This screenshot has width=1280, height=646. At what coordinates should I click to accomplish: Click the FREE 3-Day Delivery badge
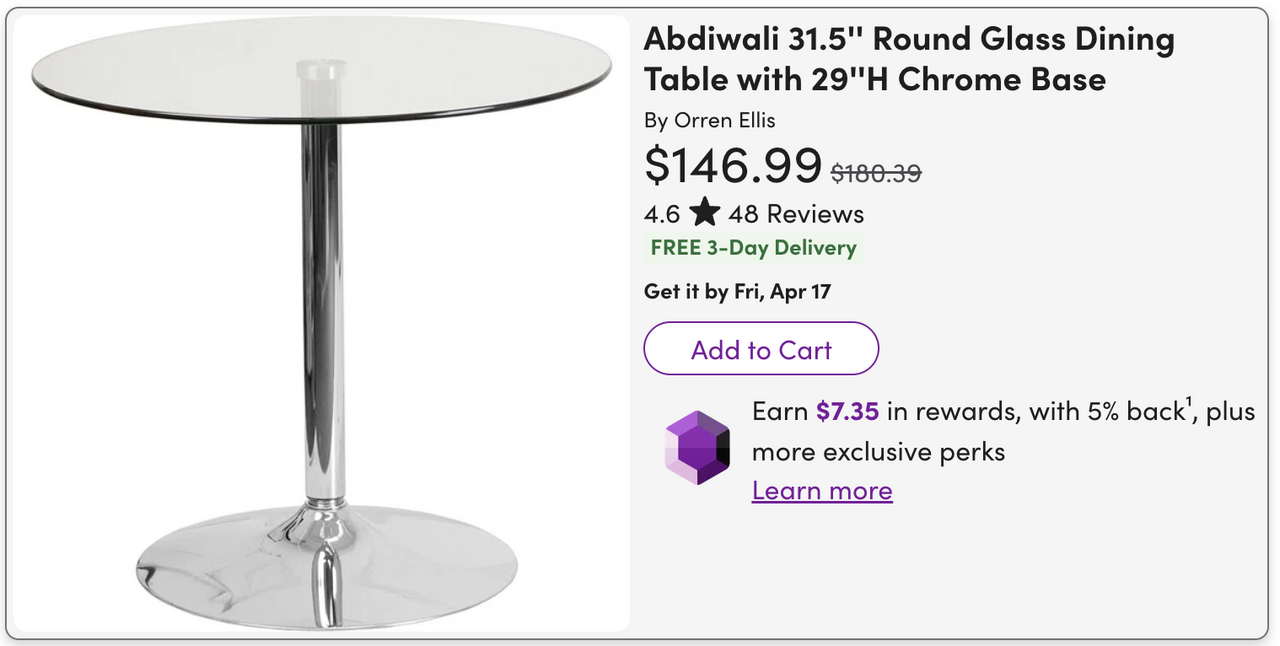[753, 248]
